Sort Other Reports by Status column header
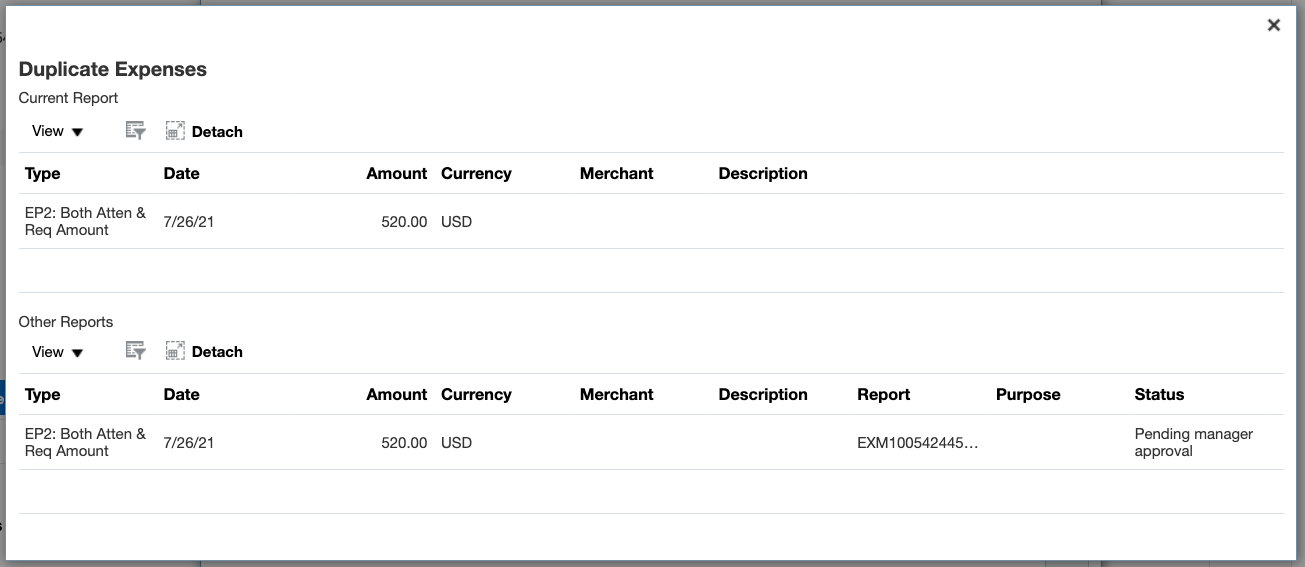 (1159, 394)
